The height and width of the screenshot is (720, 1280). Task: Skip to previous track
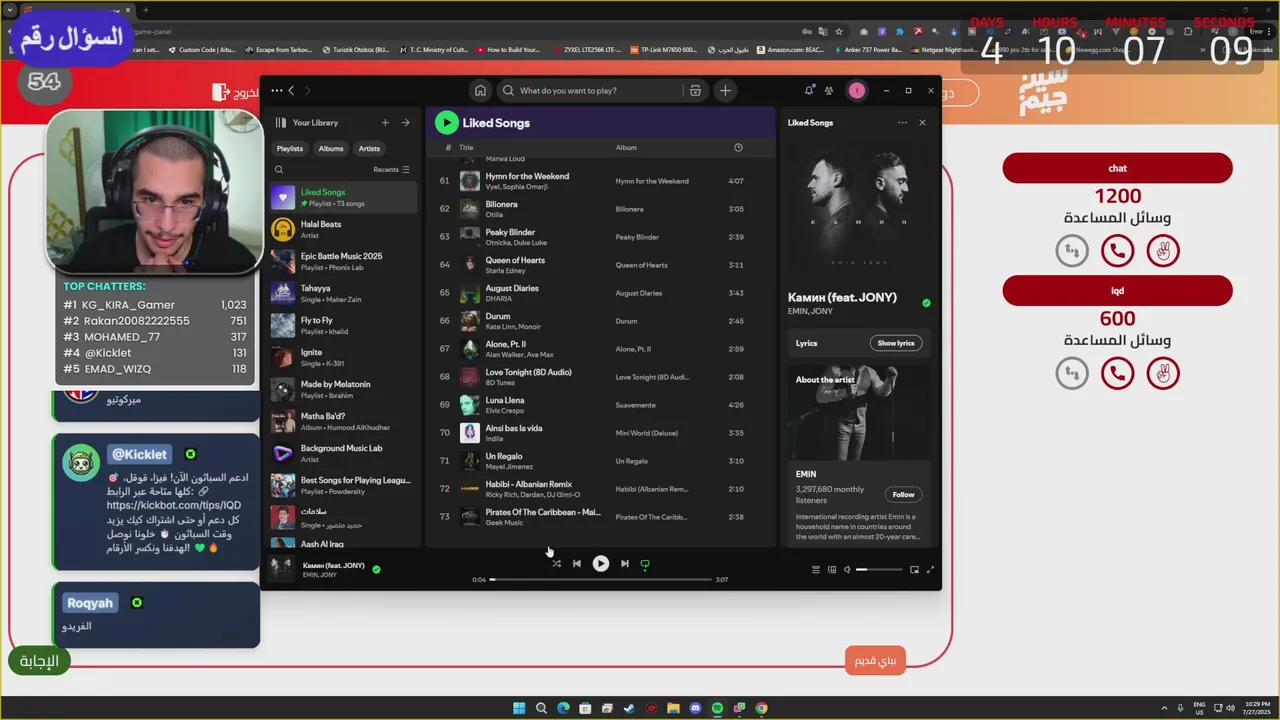(576, 564)
